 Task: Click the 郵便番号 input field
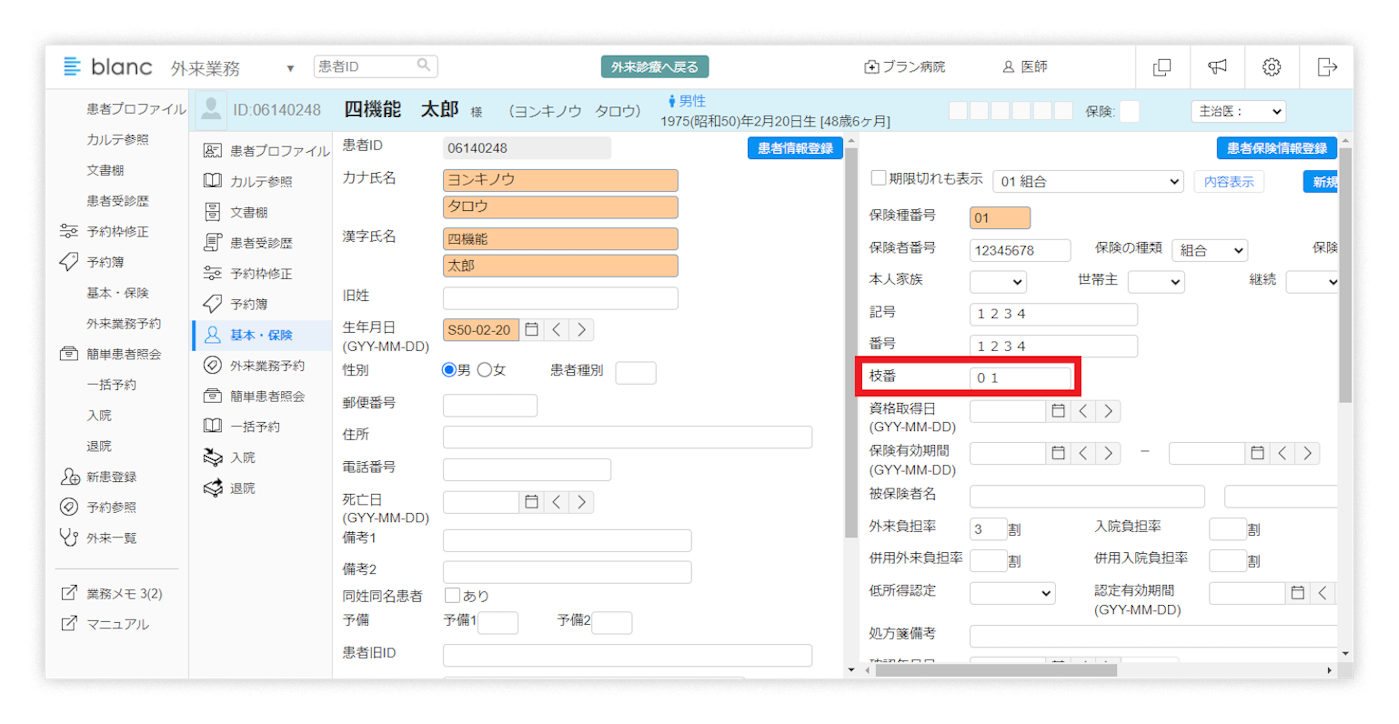point(490,405)
